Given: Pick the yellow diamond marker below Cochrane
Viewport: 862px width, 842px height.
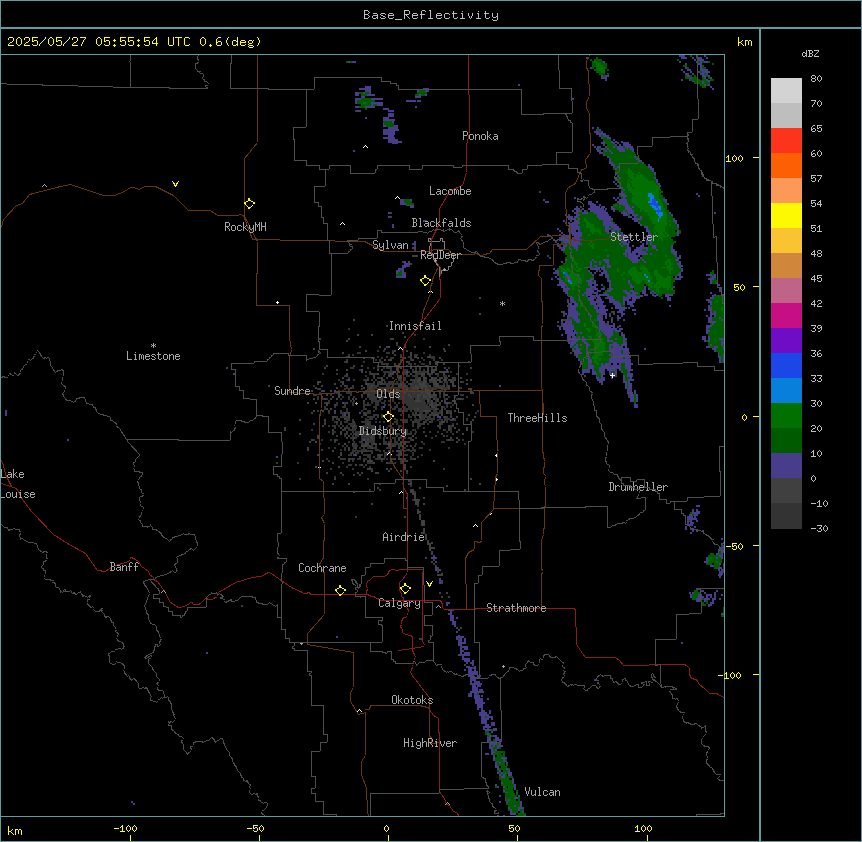Looking at the screenshot, I should [340, 590].
